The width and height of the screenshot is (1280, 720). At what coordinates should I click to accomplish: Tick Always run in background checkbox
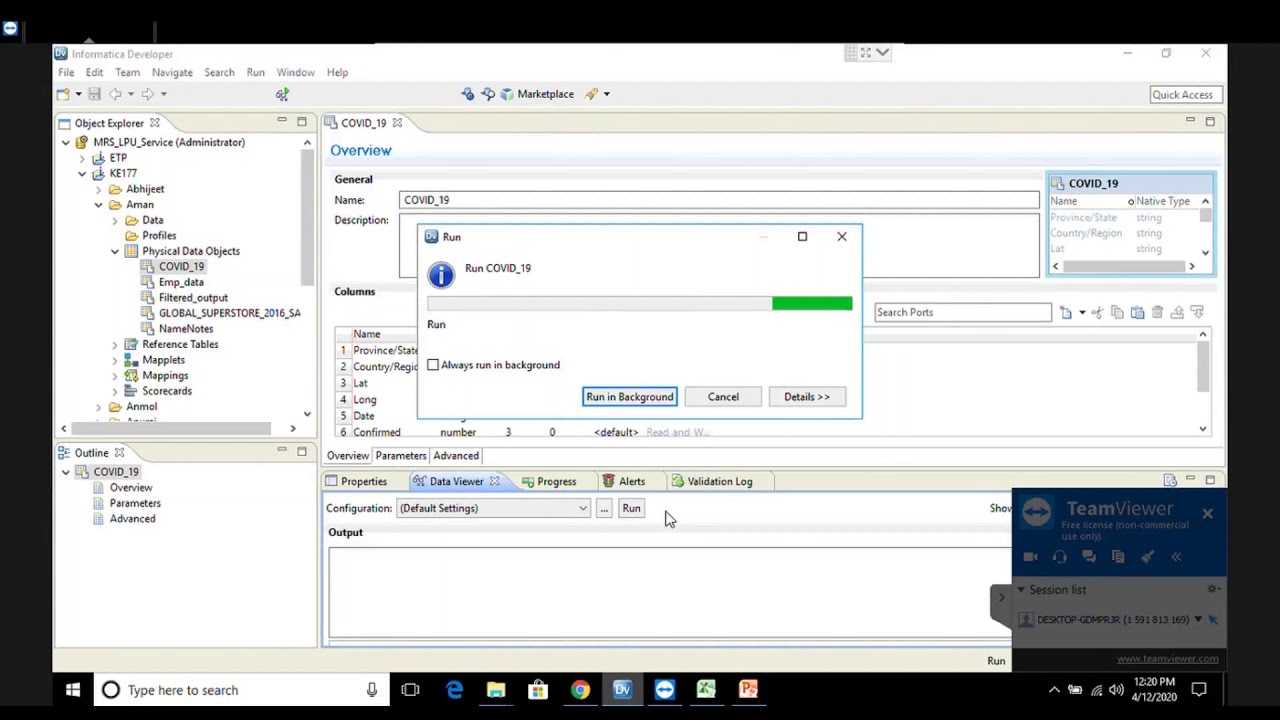click(x=433, y=365)
